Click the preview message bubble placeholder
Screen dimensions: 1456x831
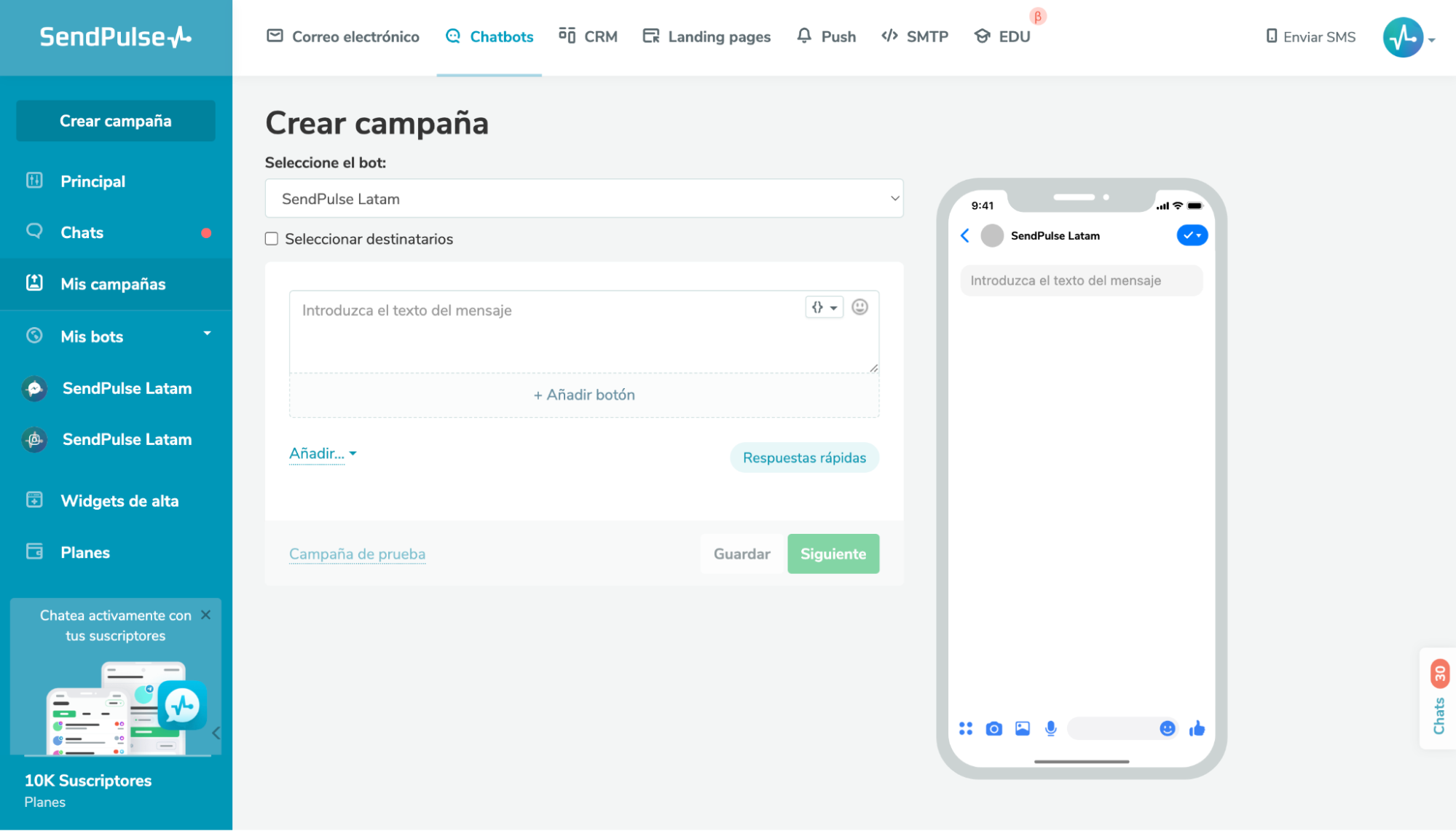tap(1081, 280)
